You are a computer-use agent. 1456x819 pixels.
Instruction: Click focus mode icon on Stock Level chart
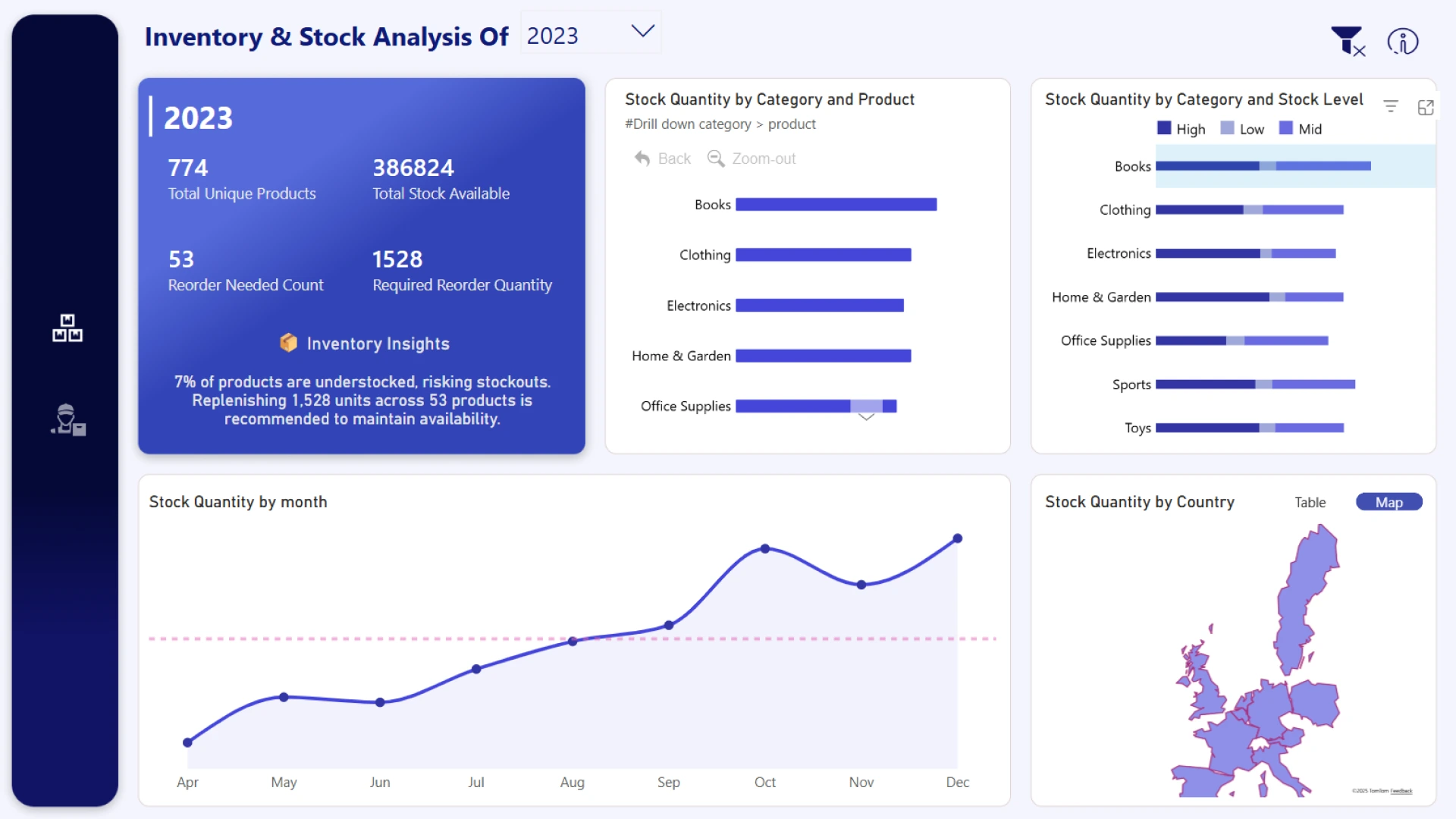[1425, 107]
